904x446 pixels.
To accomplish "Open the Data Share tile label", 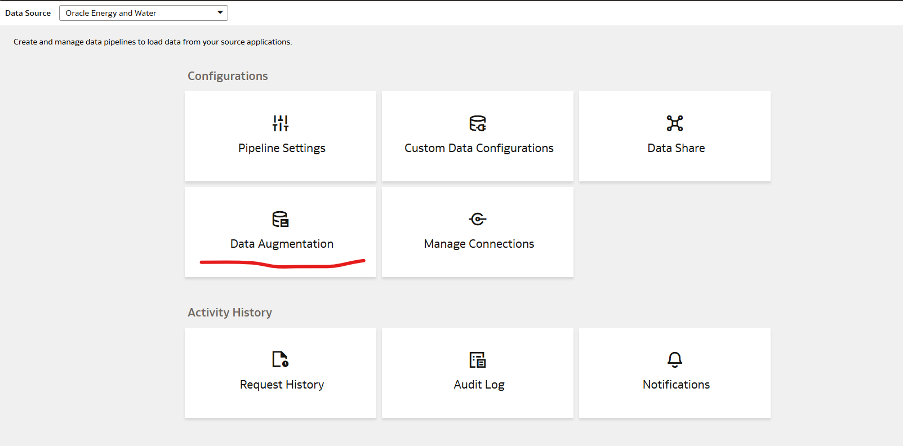I will tap(675, 148).
